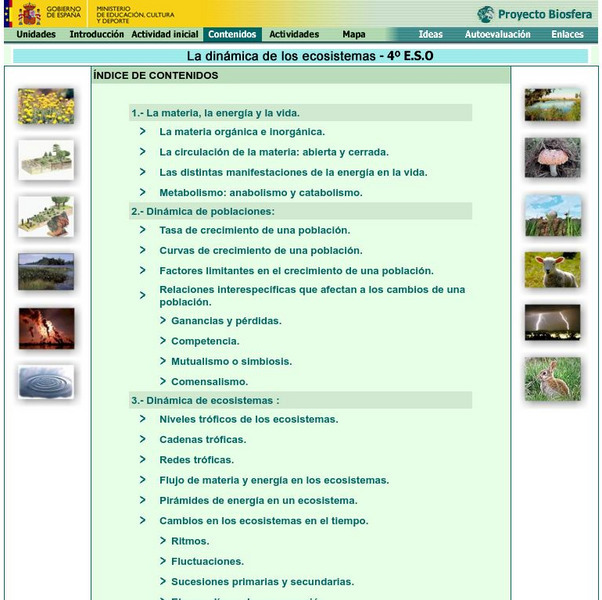Open Sucesiones primarias y secundarias link
602x600 pixels.
[x=263, y=582]
